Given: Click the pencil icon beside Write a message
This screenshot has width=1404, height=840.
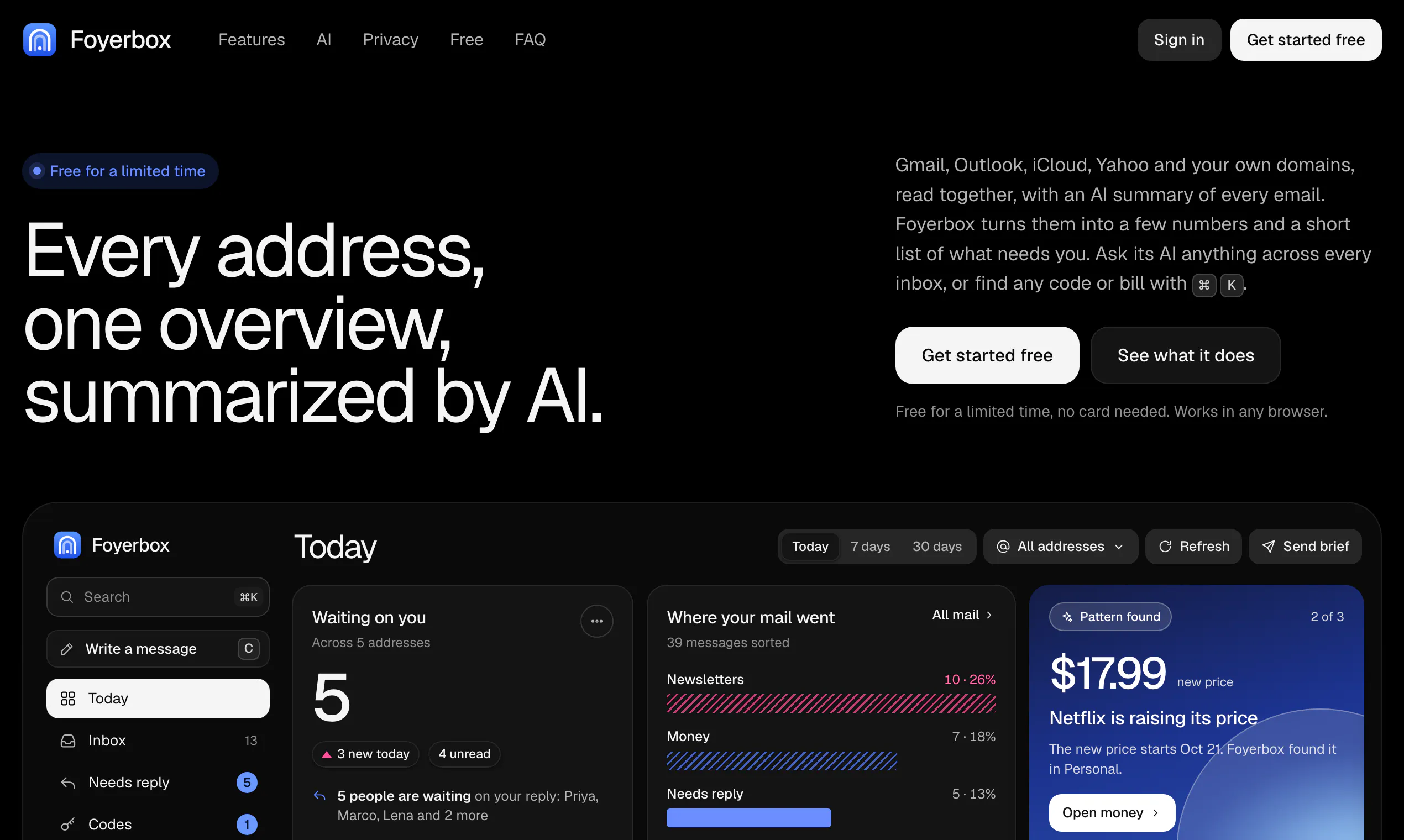Looking at the screenshot, I should click(67, 649).
